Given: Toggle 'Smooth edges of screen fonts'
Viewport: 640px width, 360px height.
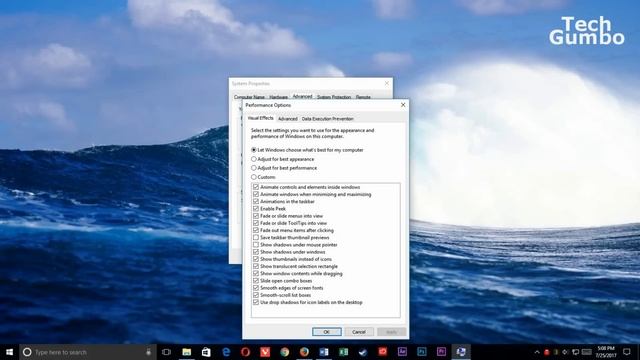Looking at the screenshot, I should 256,288.
